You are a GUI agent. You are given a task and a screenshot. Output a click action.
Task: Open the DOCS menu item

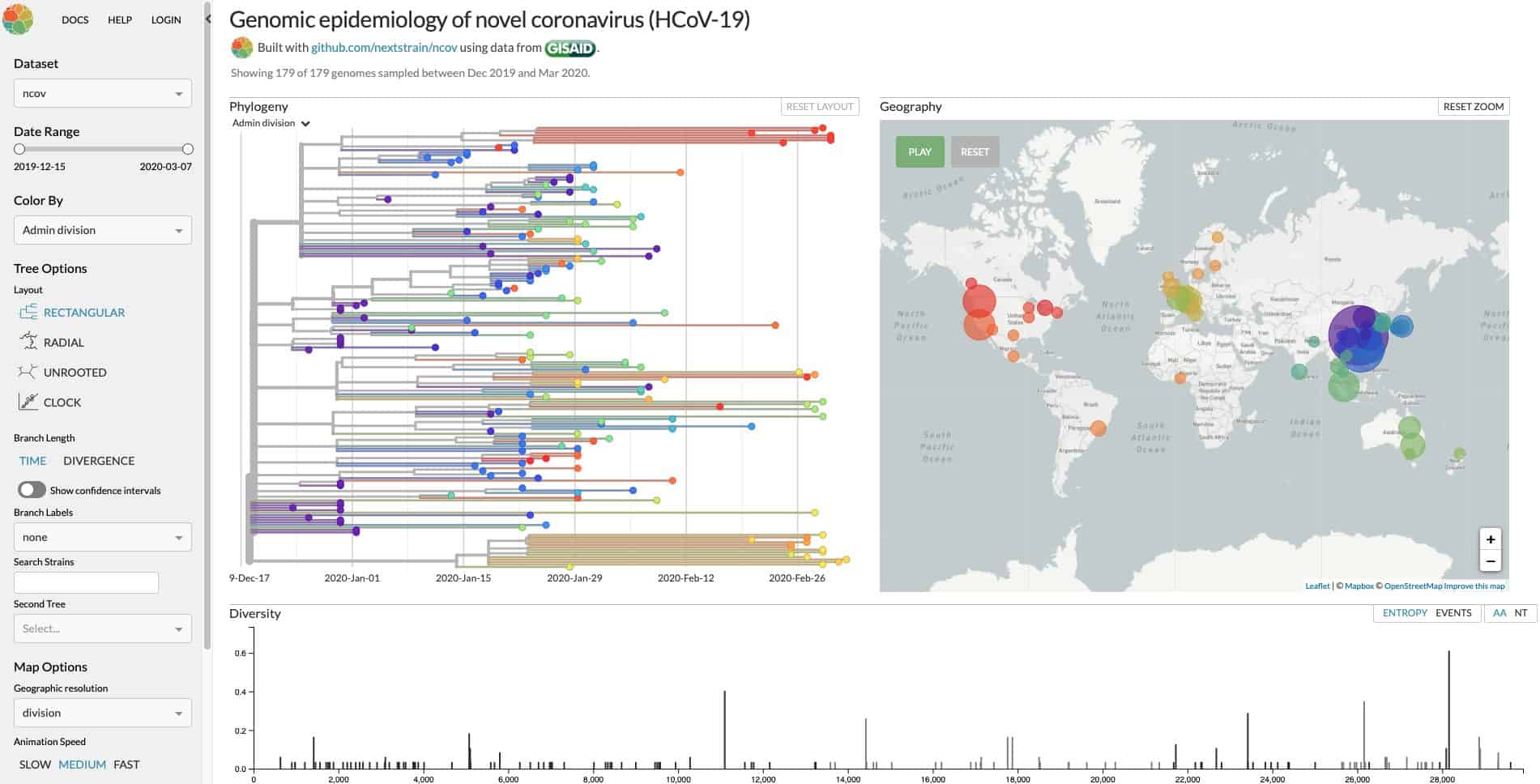pyautogui.click(x=75, y=19)
